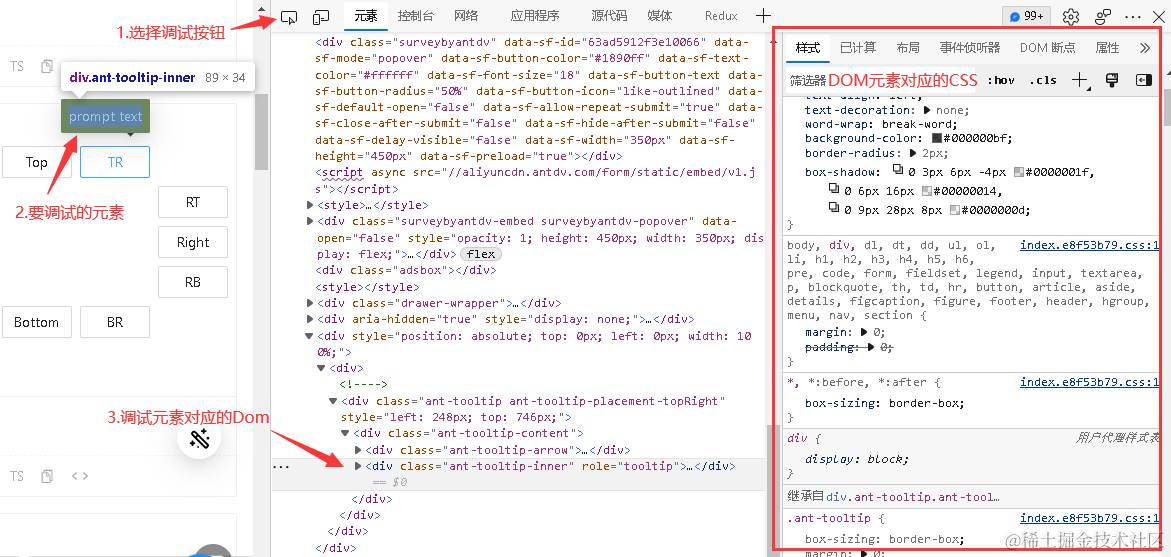Viewport: 1171px width, 557px height.
Task: Click the copy icon beside the code brackets
Action: tap(47, 476)
